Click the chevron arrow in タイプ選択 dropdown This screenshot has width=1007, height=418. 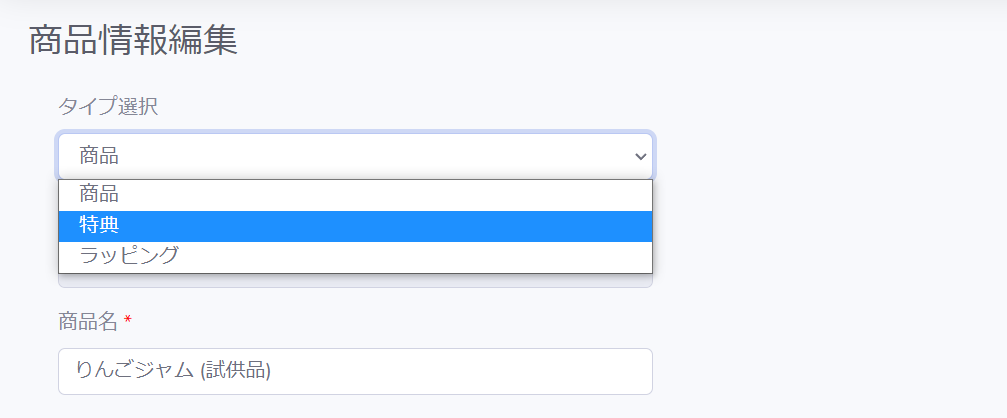640,156
